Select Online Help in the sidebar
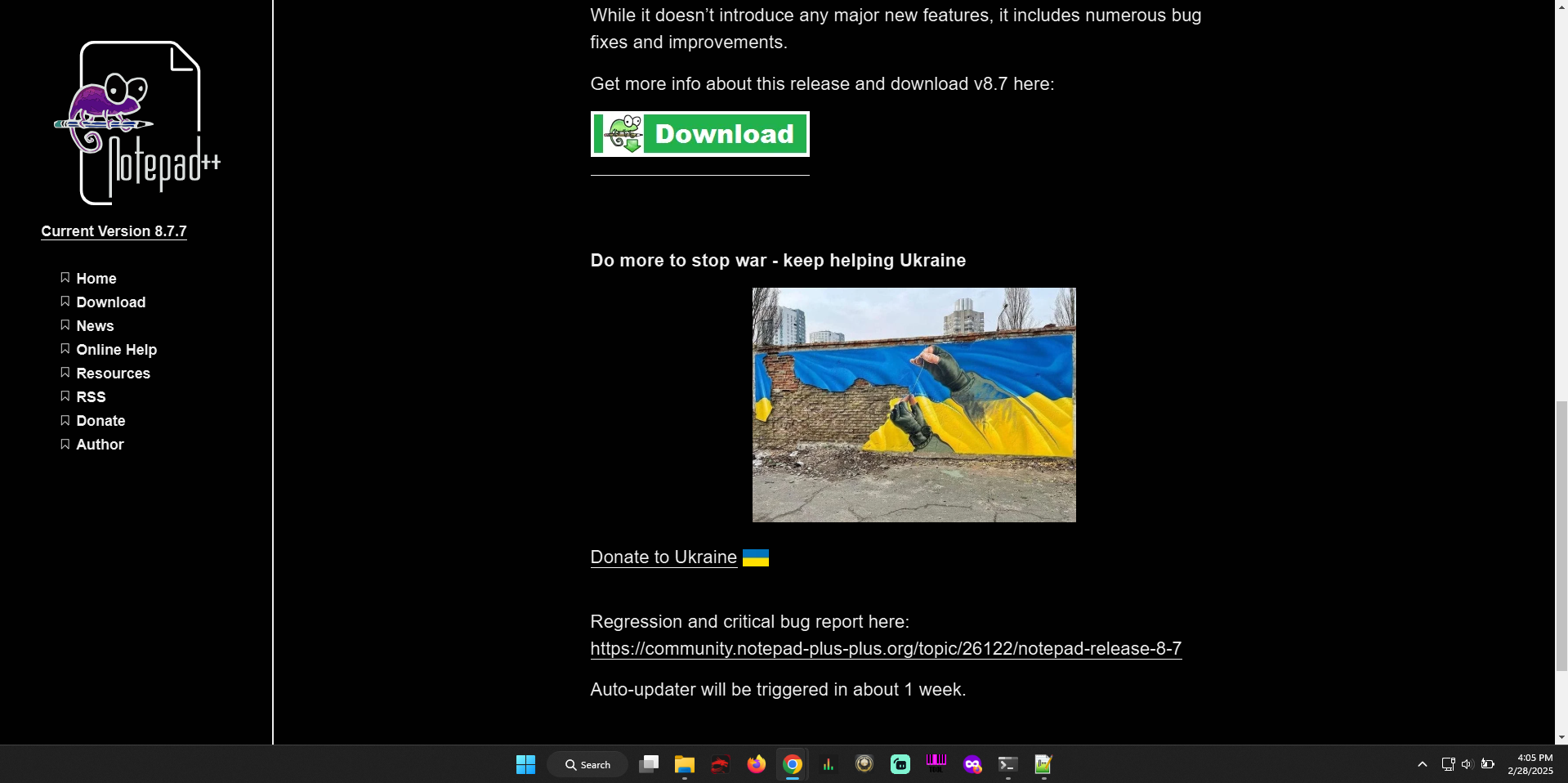Viewport: 1568px width, 783px height. (x=116, y=350)
